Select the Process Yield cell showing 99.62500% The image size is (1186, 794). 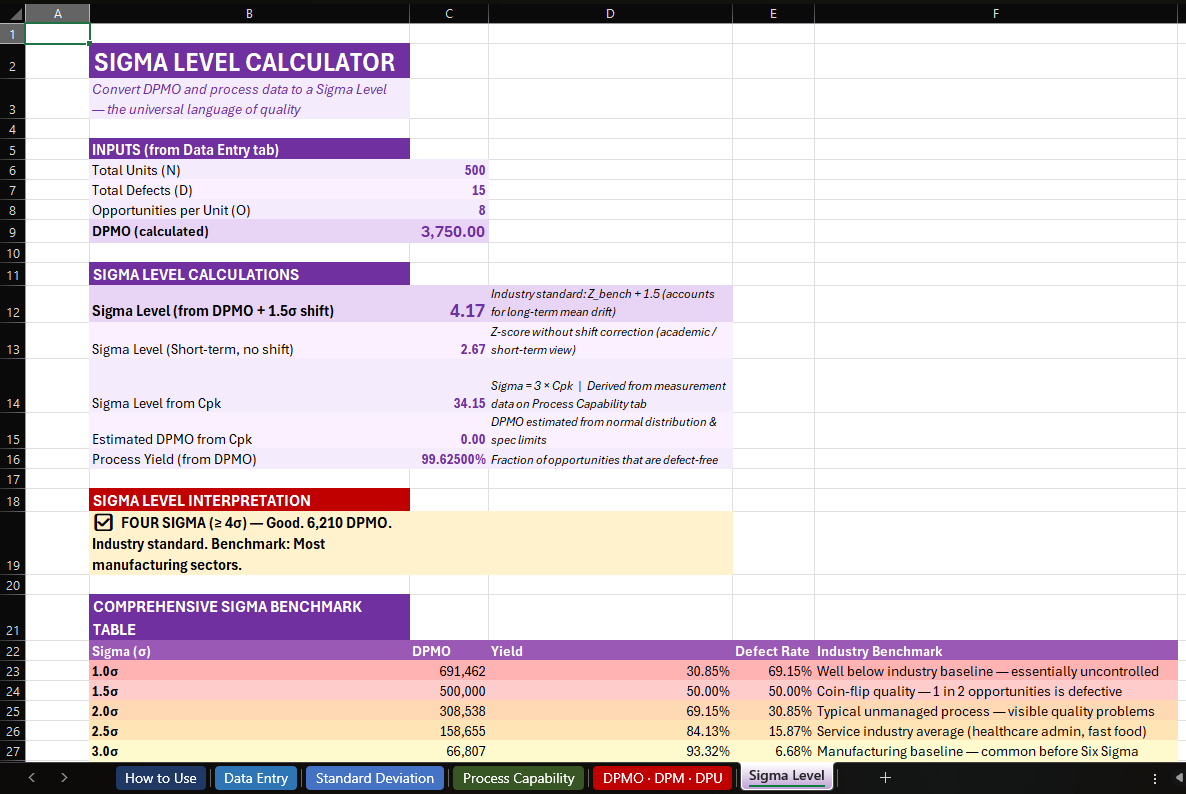point(449,459)
